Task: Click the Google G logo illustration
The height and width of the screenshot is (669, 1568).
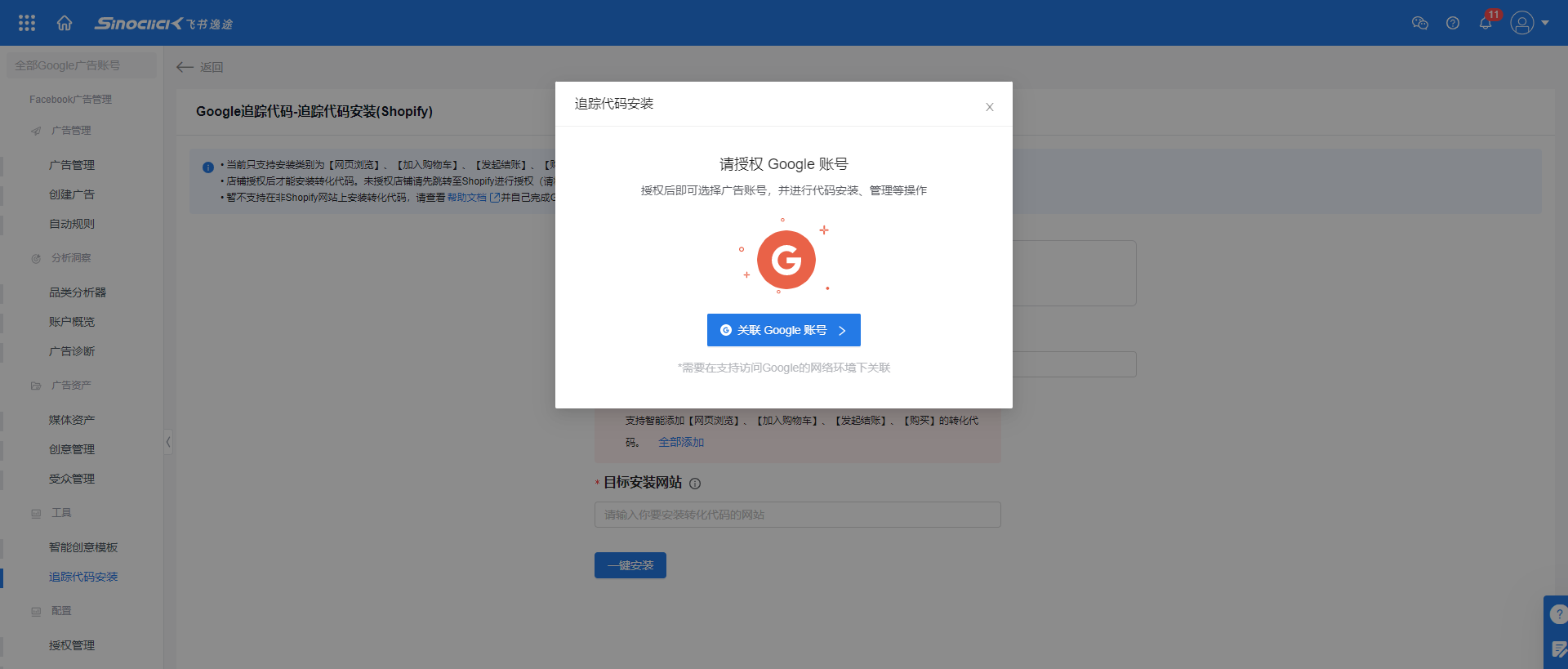Action: point(786,260)
